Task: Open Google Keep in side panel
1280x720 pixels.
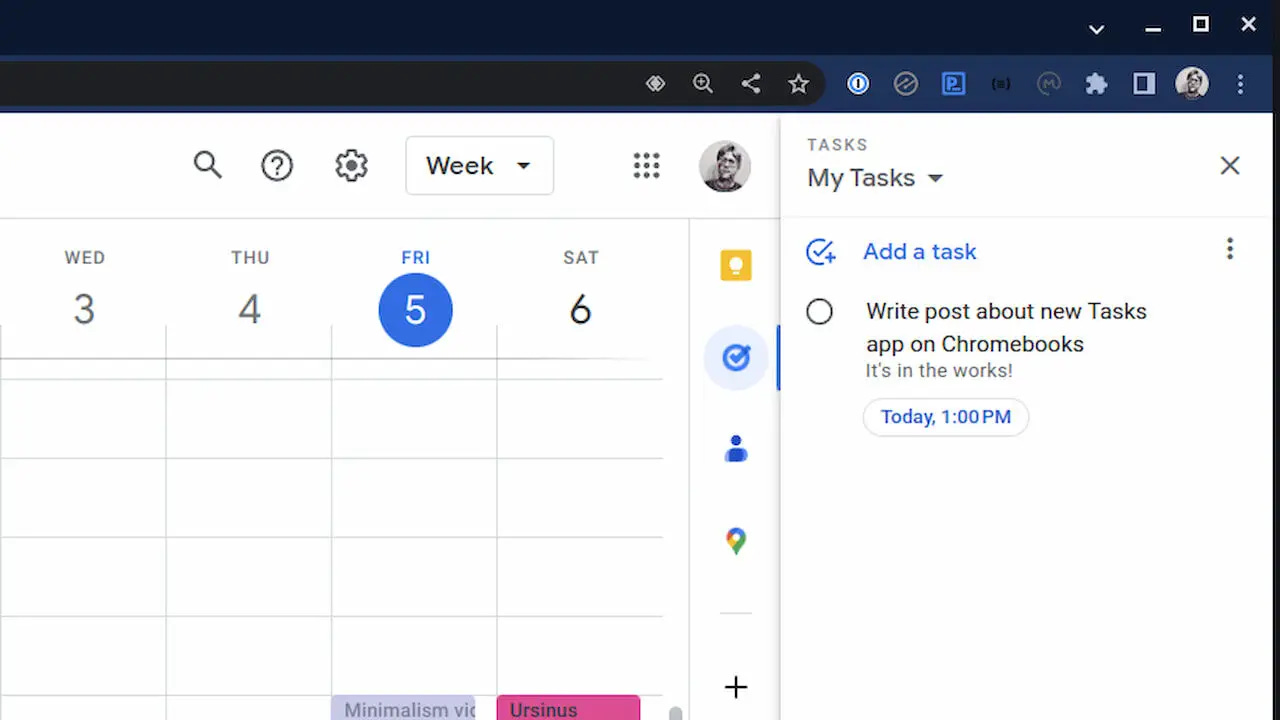Action: click(x=736, y=265)
